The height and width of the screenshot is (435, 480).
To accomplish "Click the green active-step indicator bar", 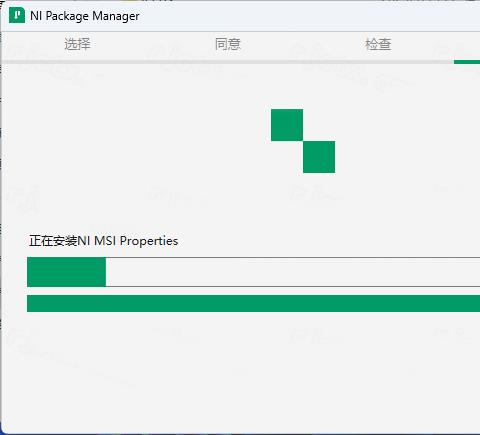I will click(x=467, y=62).
